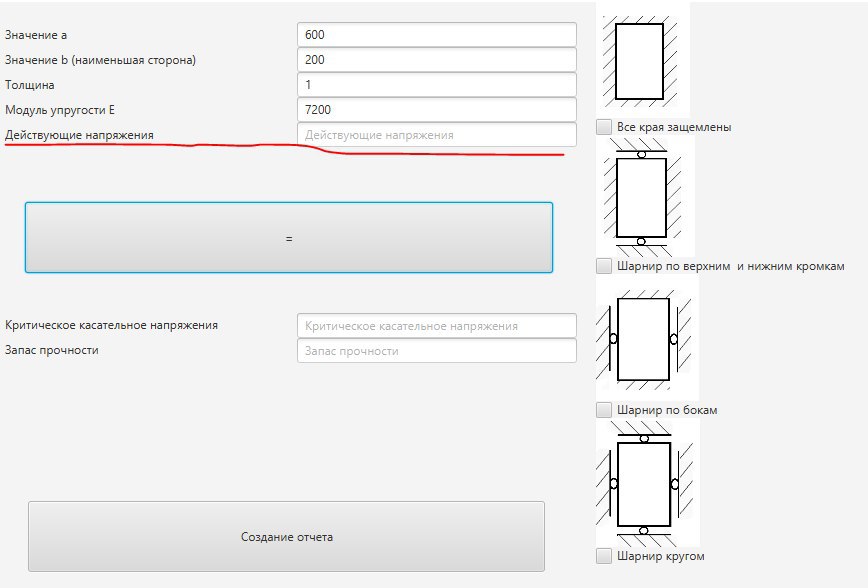Click the Критическое касательное напряжения output field
Image resolution: width=868 pixels, height=588 pixels.
pyautogui.click(x=437, y=326)
